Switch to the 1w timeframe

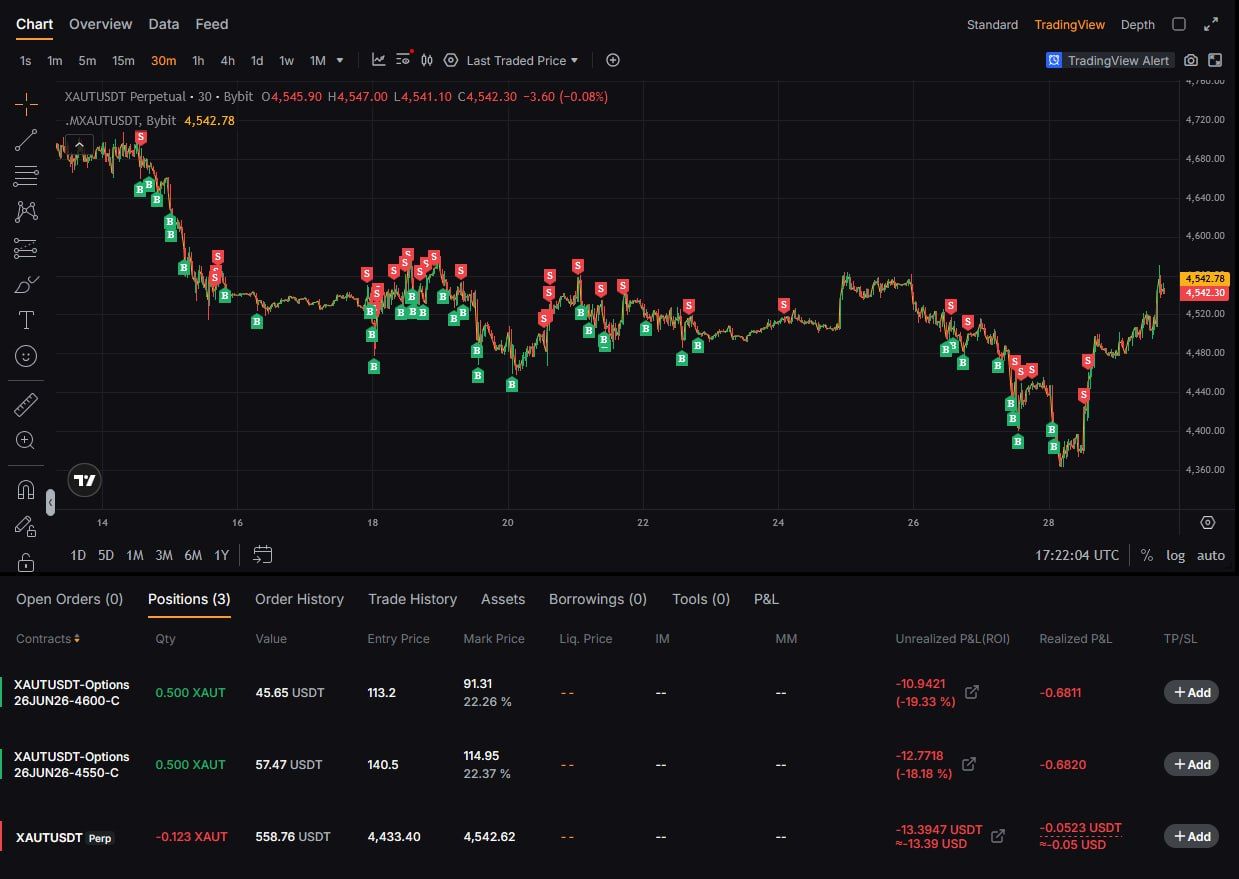point(286,60)
